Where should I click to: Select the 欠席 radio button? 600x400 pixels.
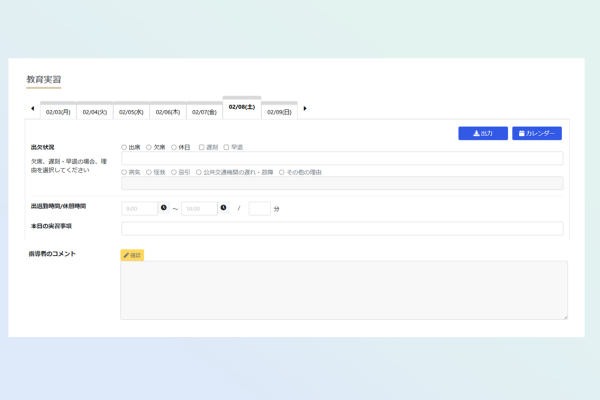click(149, 147)
